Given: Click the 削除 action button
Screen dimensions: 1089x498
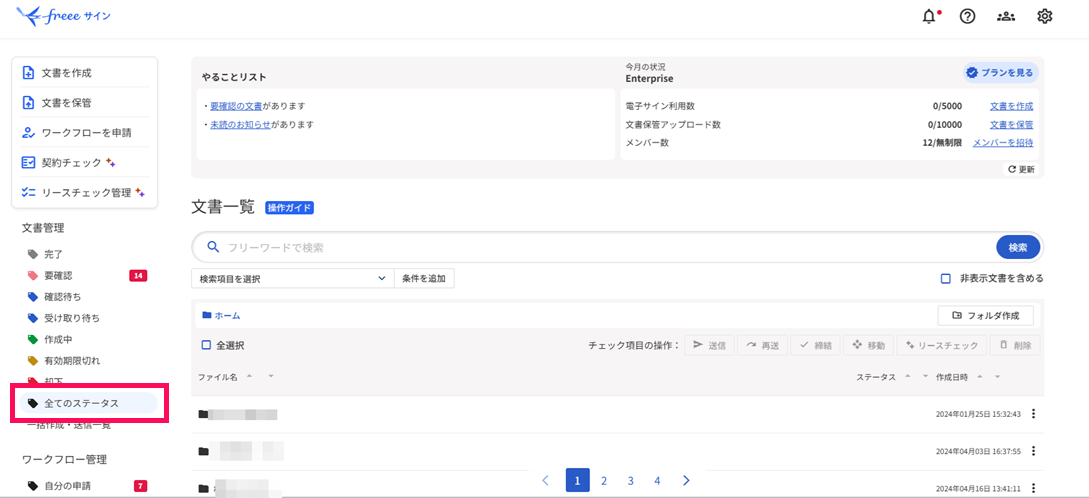Looking at the screenshot, I should [x=1015, y=345].
